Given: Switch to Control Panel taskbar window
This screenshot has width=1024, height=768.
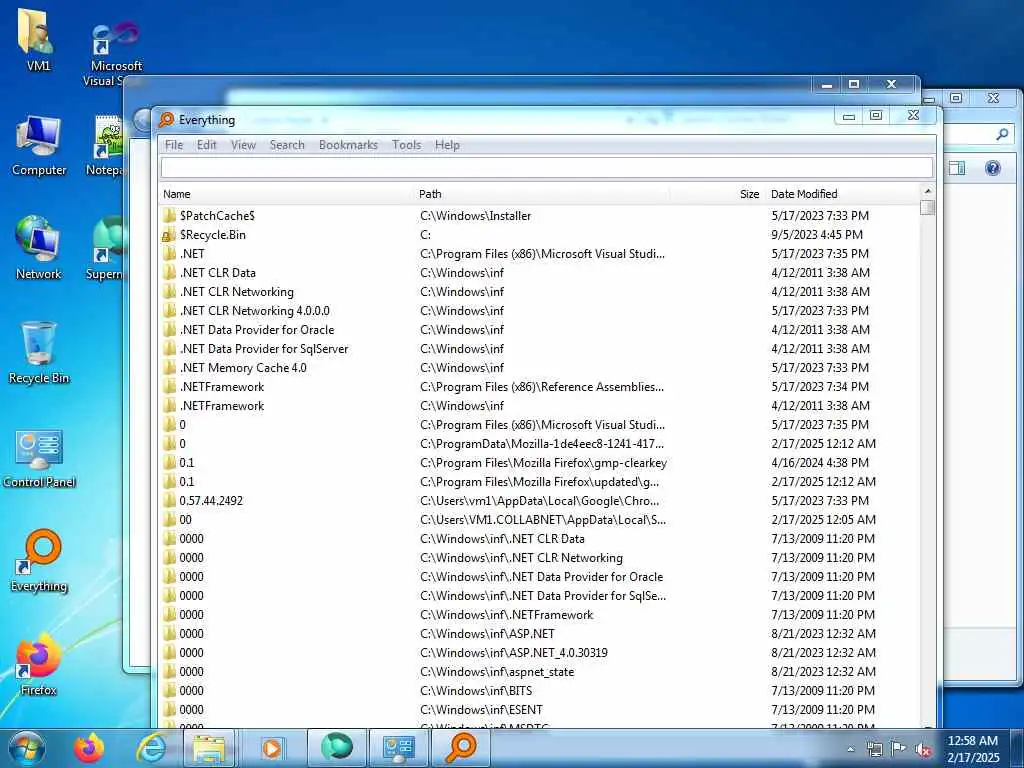Looking at the screenshot, I should (399, 748).
